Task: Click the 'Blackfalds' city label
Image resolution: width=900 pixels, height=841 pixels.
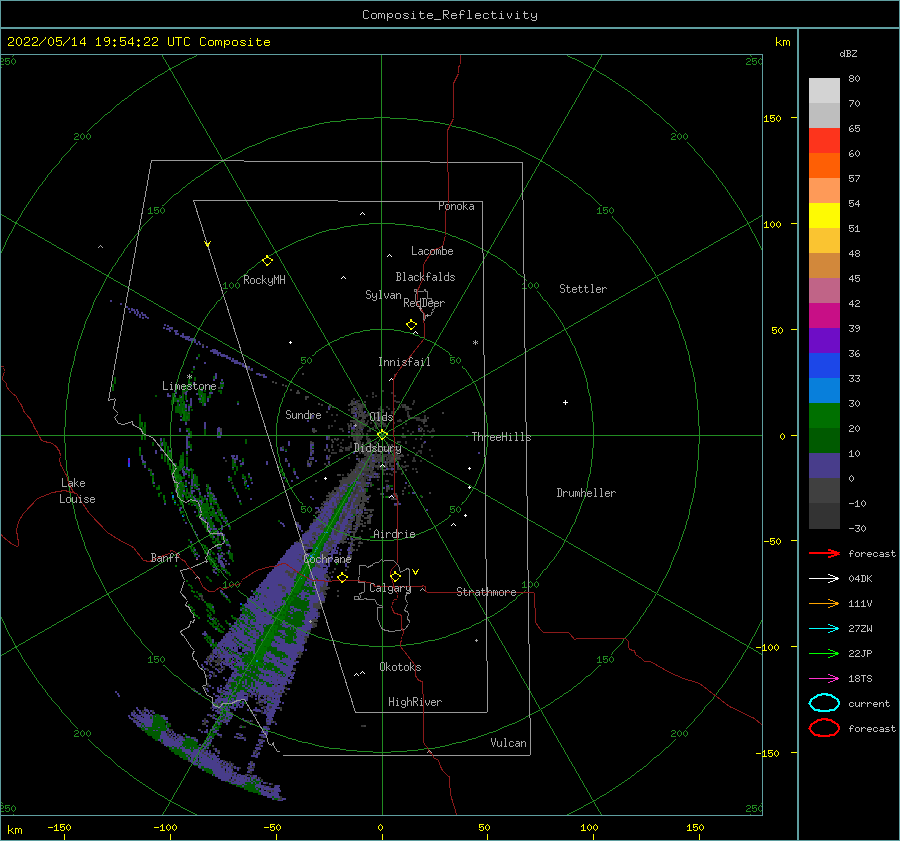Action: 425,277
